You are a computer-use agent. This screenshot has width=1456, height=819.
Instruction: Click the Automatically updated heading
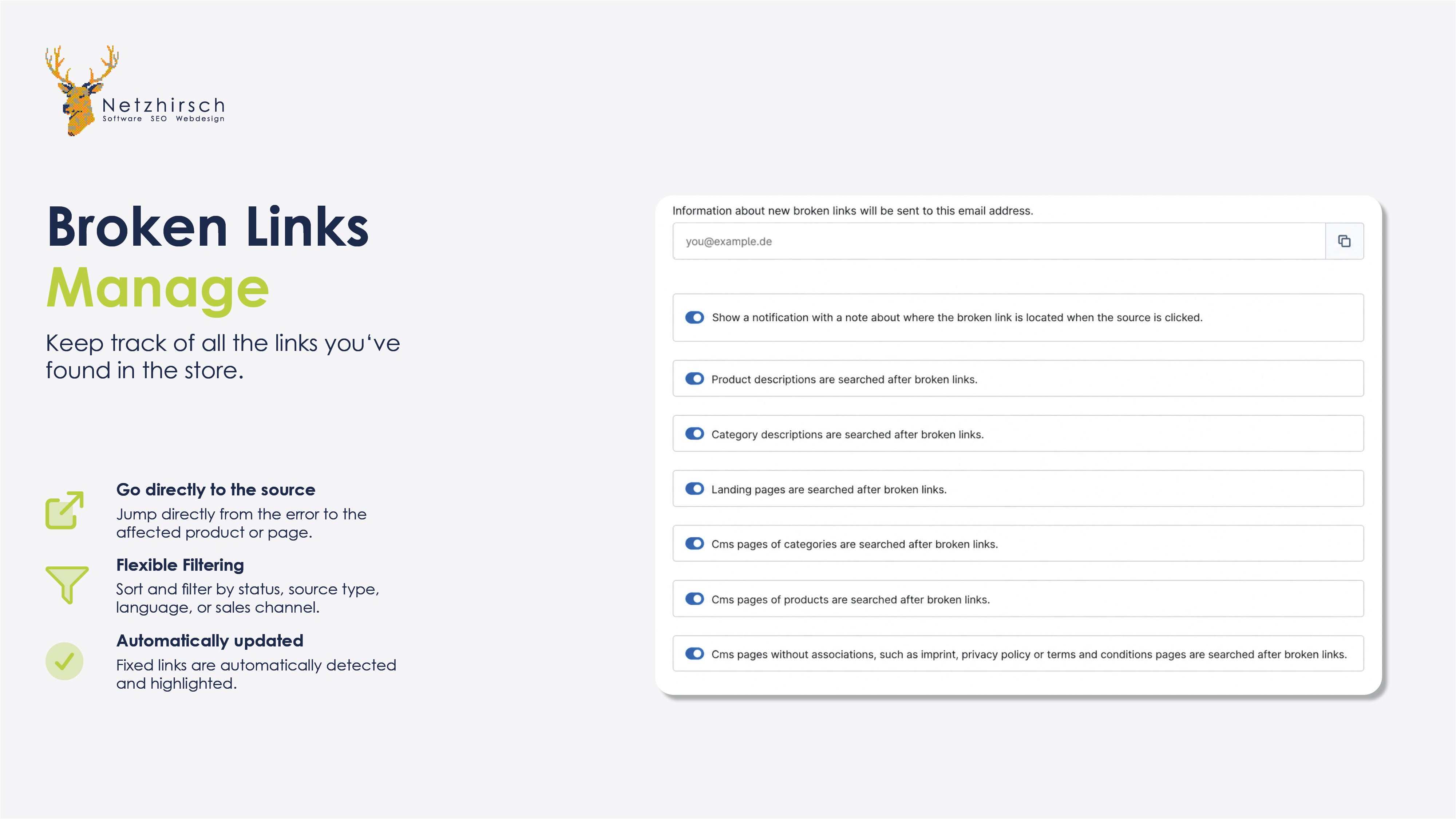[x=210, y=640]
